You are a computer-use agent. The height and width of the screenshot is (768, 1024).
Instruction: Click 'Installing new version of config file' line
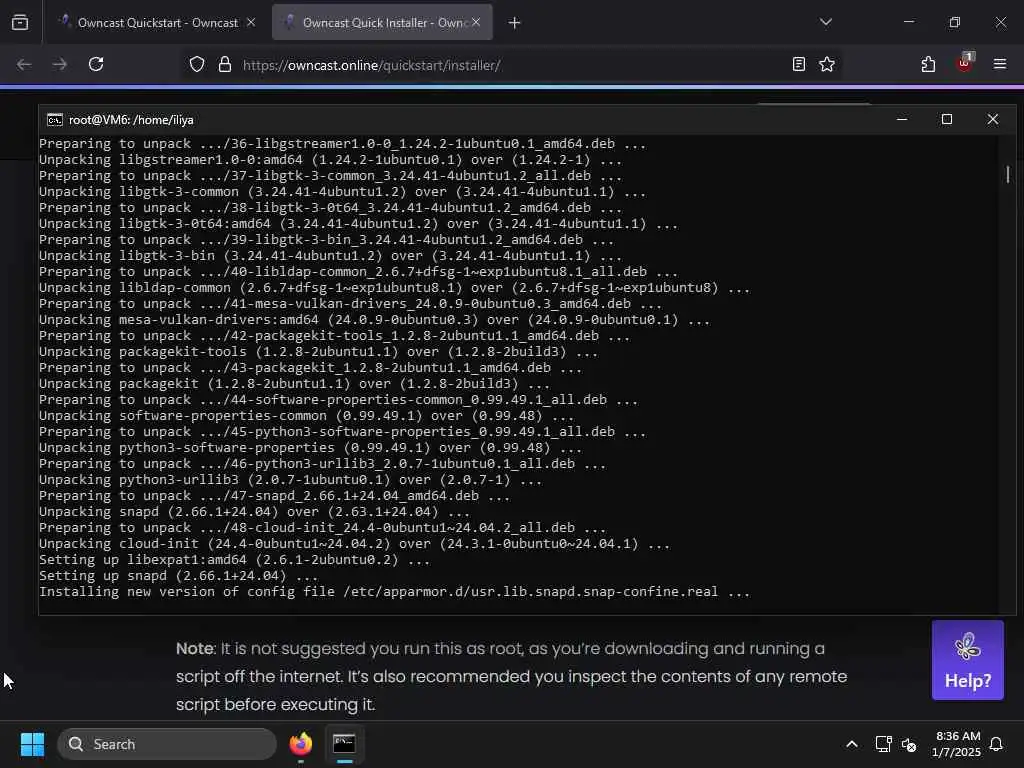[394, 592]
